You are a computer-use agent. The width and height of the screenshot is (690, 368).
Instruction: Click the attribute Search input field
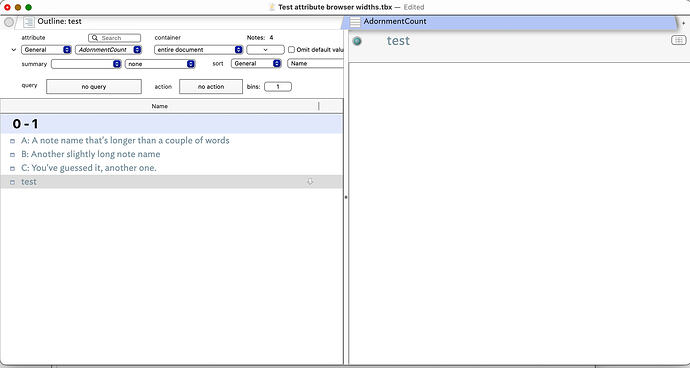pyautogui.click(x=114, y=38)
